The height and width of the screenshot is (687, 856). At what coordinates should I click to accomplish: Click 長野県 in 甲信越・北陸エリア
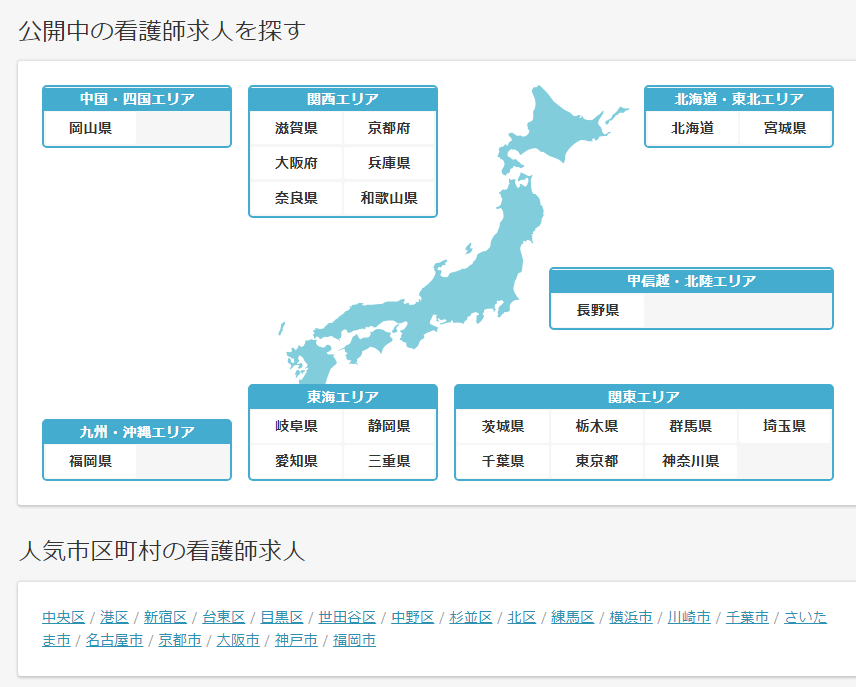click(x=598, y=310)
